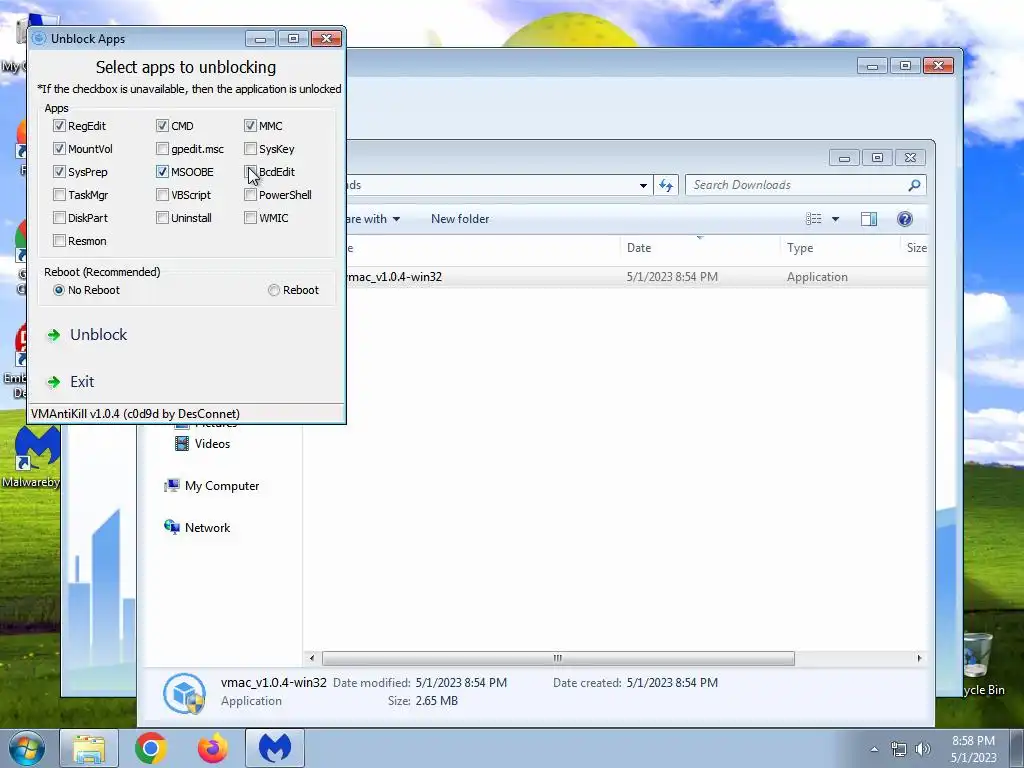The width and height of the screenshot is (1024, 768).
Task: Select the DiskPart checkbox
Action: 59,217
